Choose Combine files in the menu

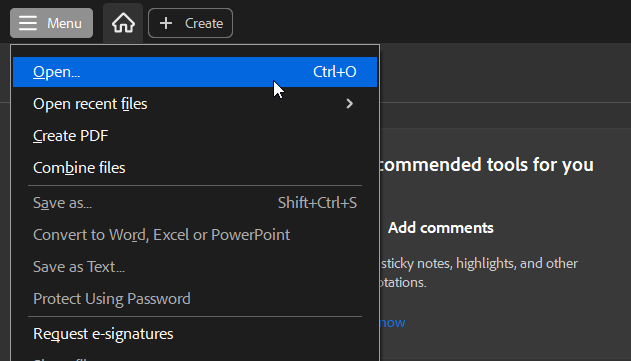click(x=195, y=168)
